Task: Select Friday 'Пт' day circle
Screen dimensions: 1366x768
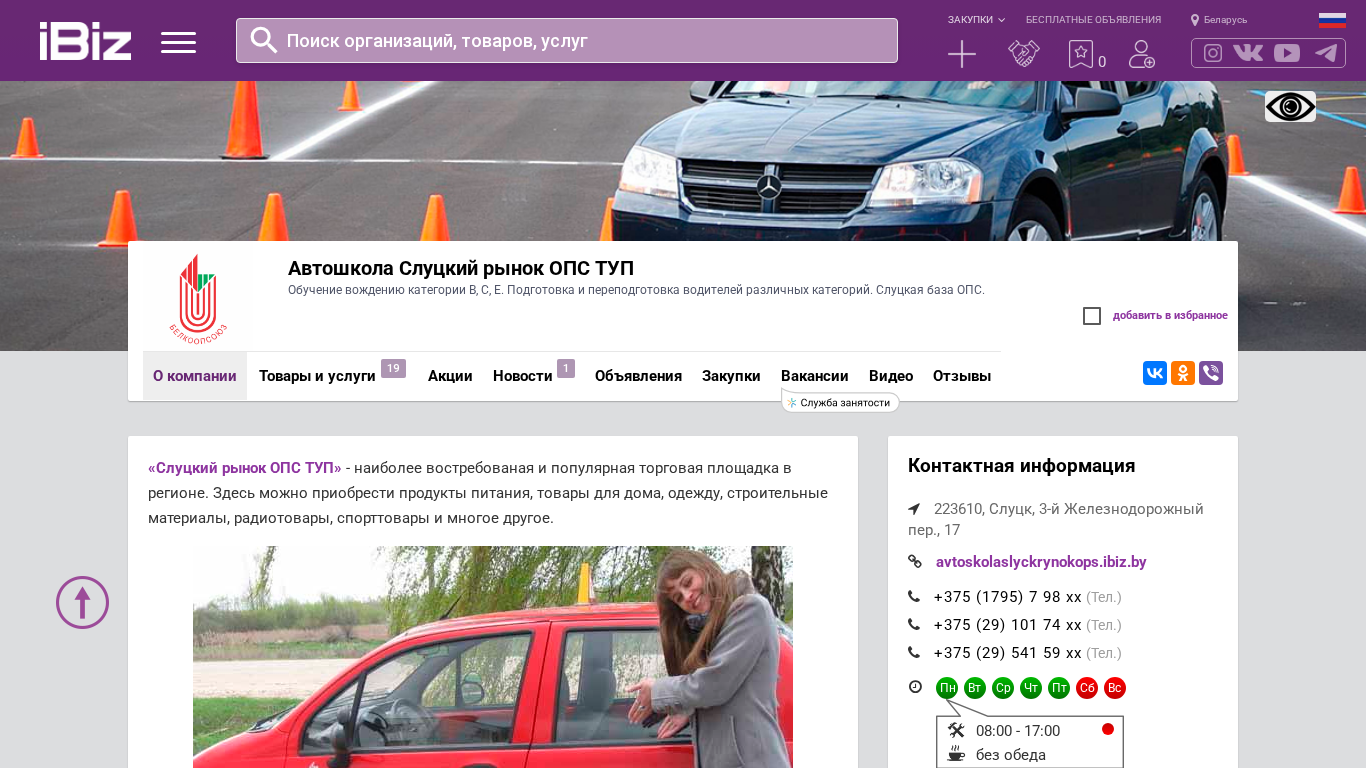Action: 1059,688
